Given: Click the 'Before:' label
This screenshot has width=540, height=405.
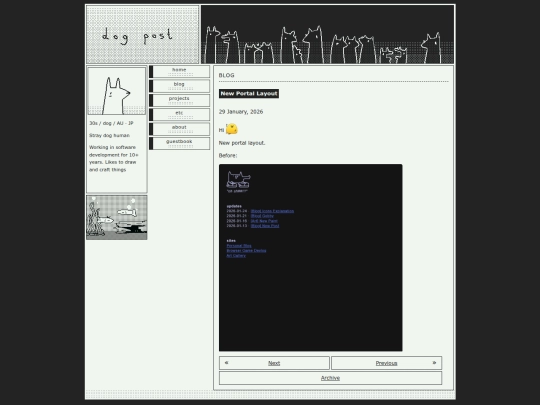Looking at the screenshot, I should [228, 155].
